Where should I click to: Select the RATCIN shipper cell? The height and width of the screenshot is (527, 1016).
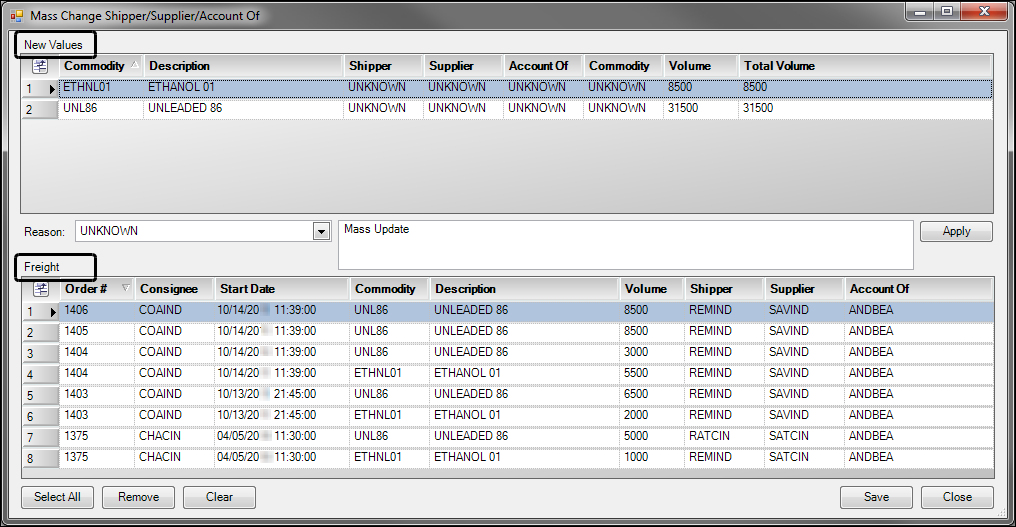tap(710, 436)
